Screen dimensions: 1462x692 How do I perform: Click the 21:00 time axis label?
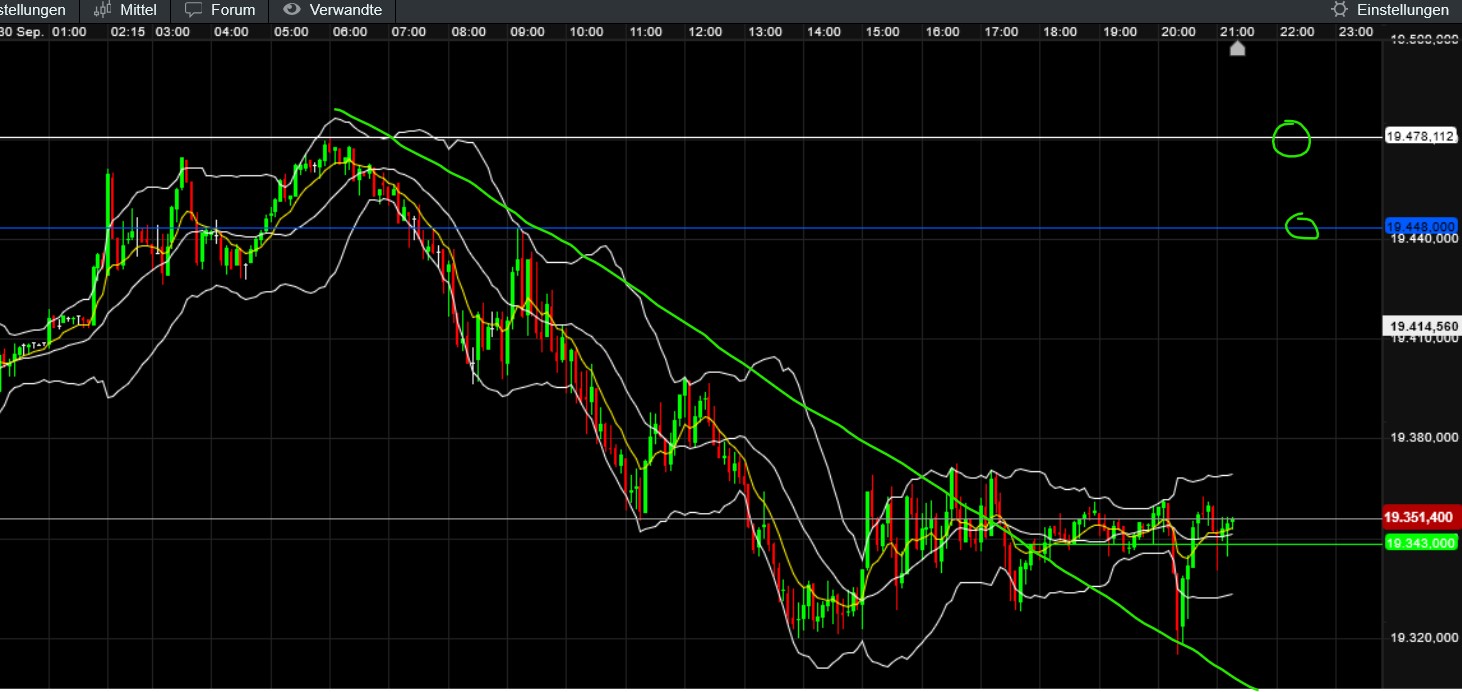tap(1238, 32)
